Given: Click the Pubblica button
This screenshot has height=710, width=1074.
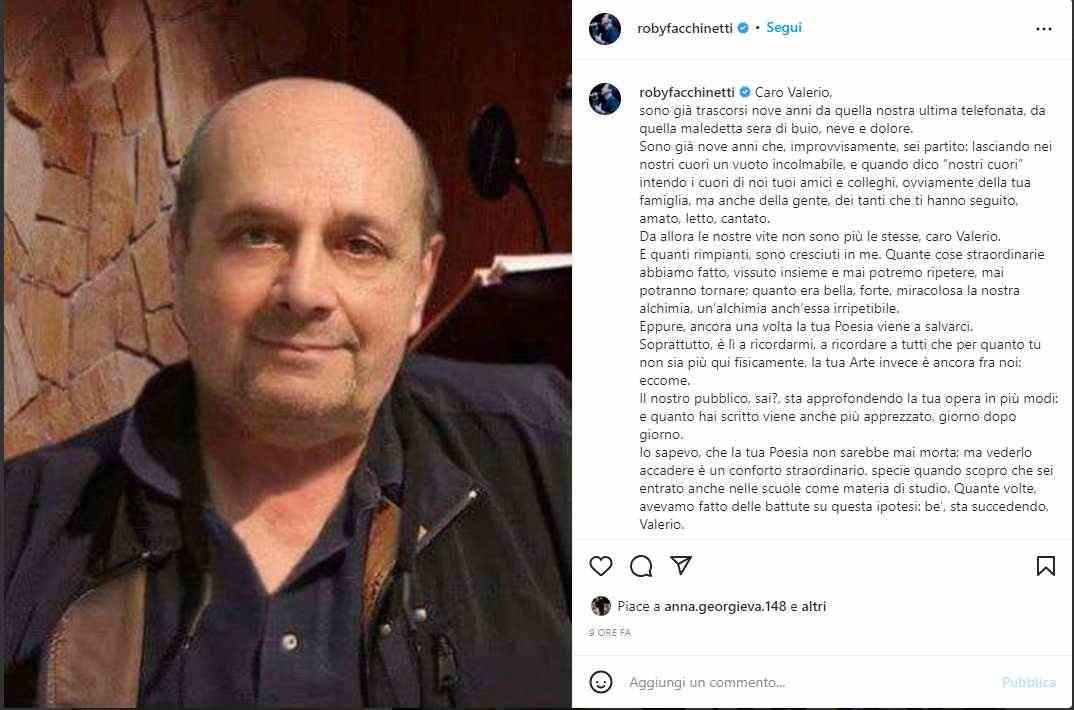Looking at the screenshot, I should coord(1028,682).
